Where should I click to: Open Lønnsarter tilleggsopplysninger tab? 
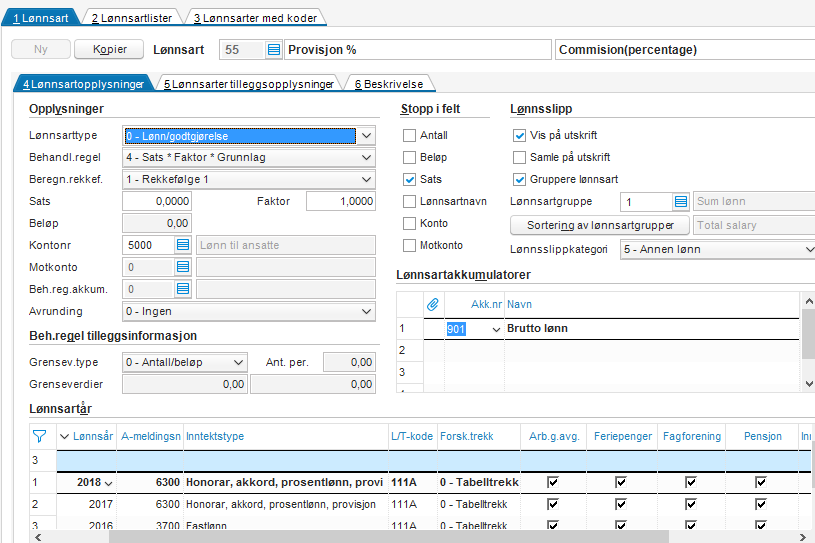(248, 84)
